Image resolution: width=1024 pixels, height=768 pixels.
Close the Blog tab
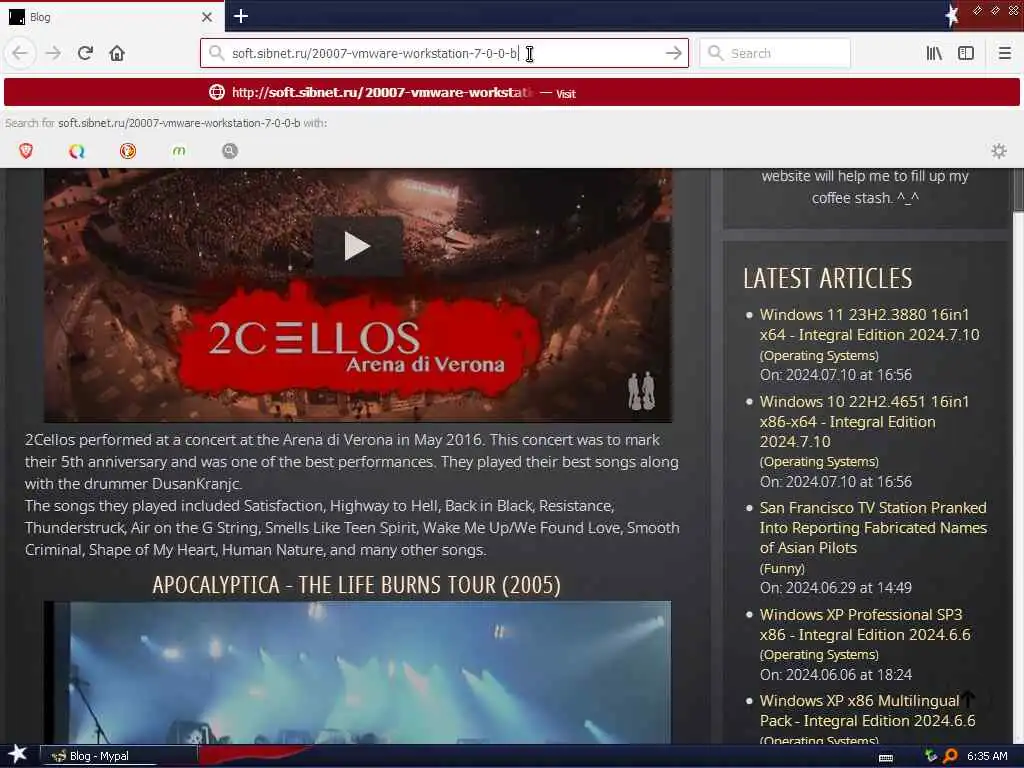[206, 17]
